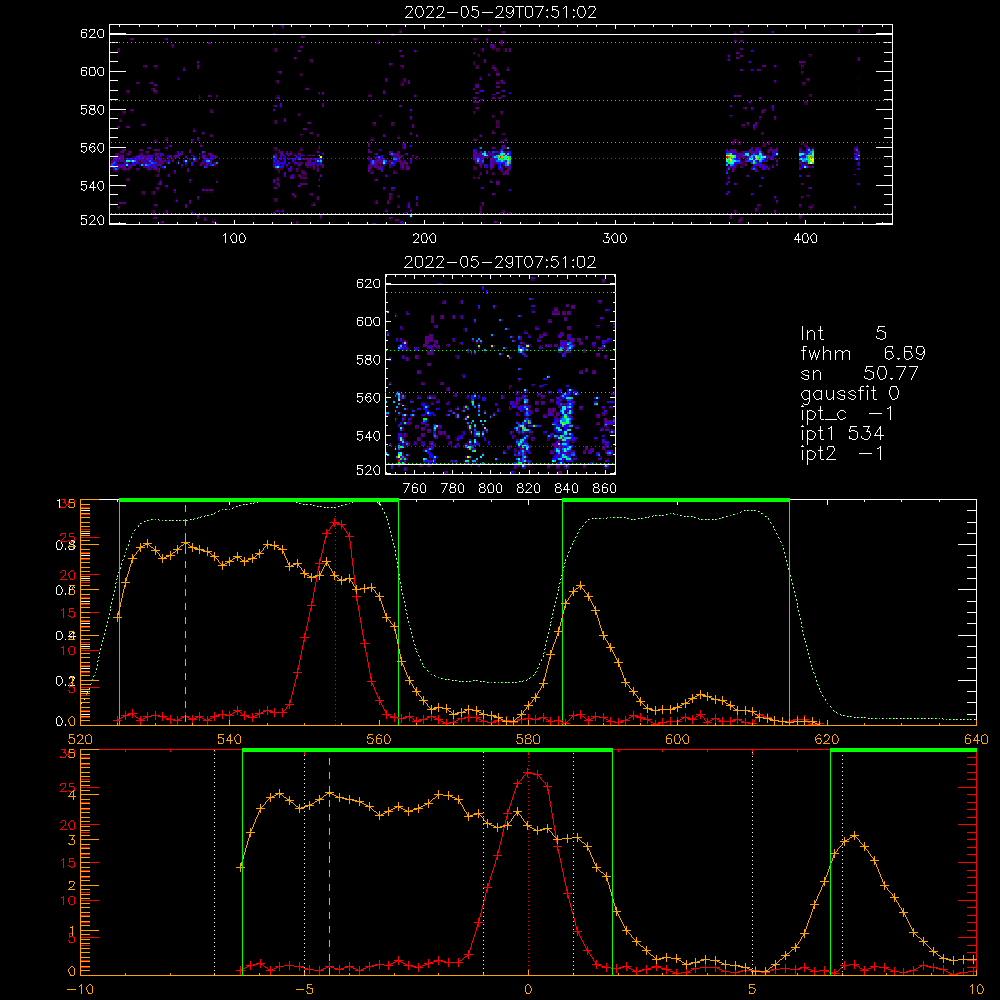Click the small middle image's 2022-05-29T07:51:02 title
The width and height of the screenshot is (1000, 1000).
coord(500,262)
